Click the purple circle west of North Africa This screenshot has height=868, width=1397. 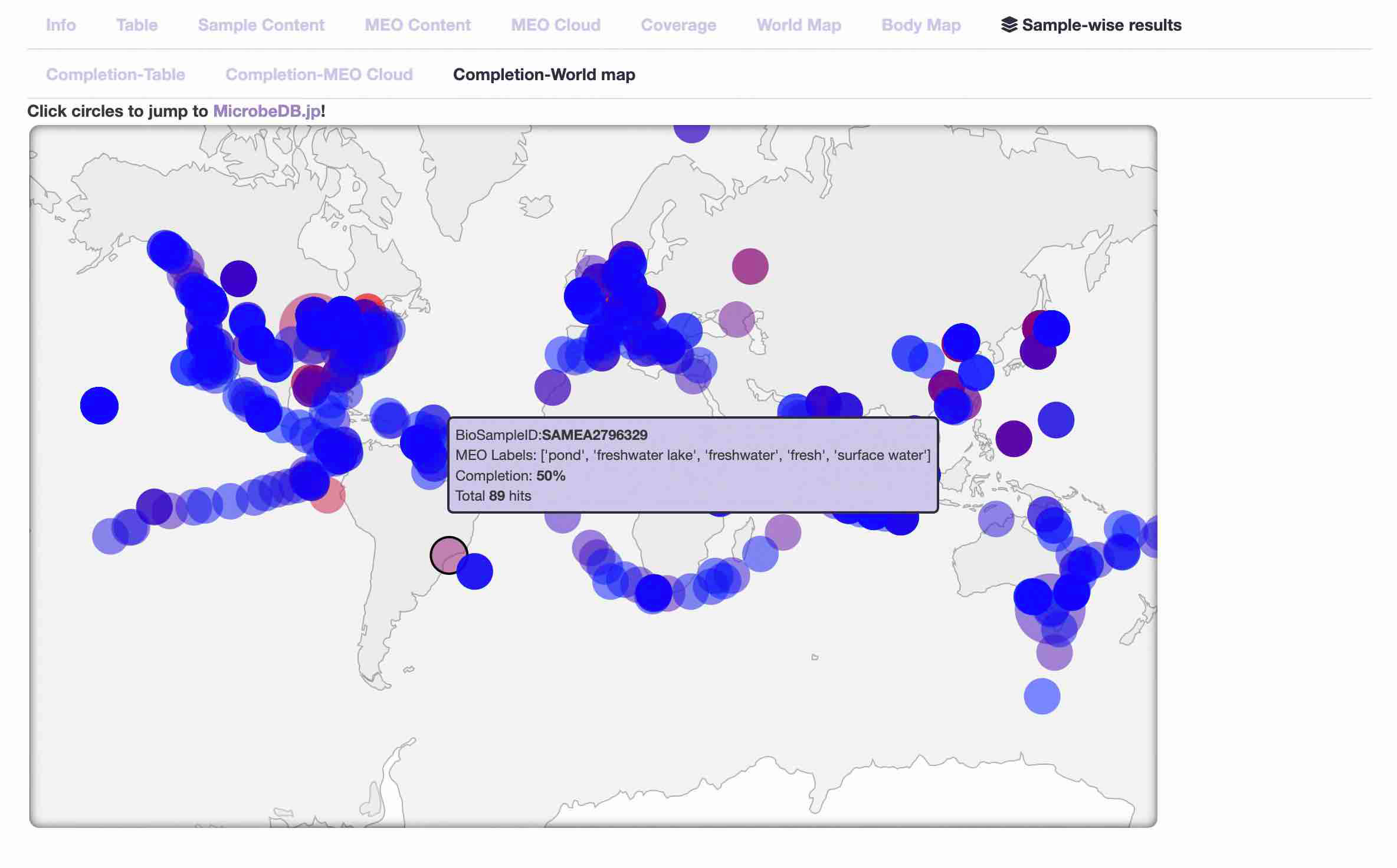point(552,387)
